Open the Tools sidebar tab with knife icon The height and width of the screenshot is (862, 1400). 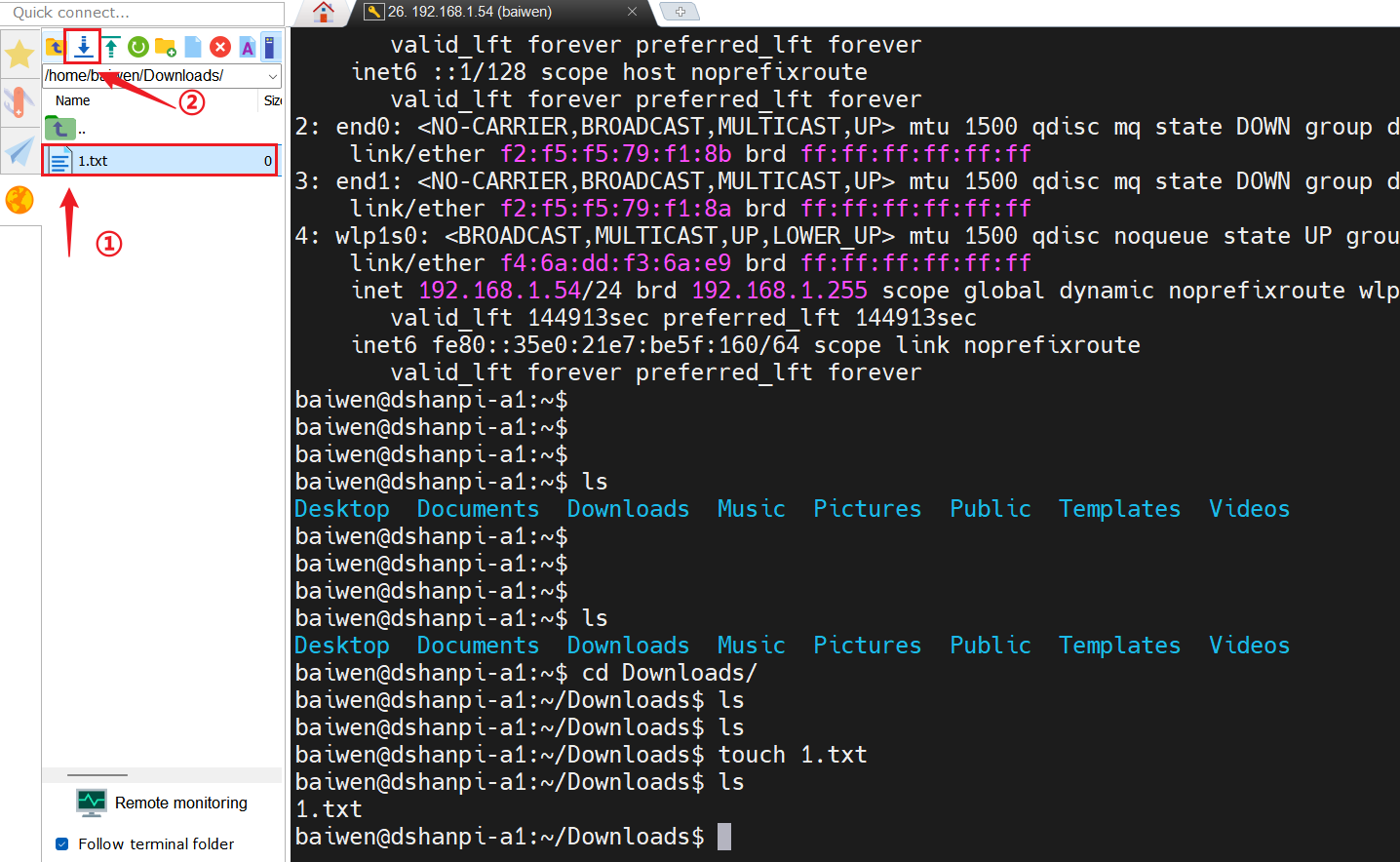[19, 102]
